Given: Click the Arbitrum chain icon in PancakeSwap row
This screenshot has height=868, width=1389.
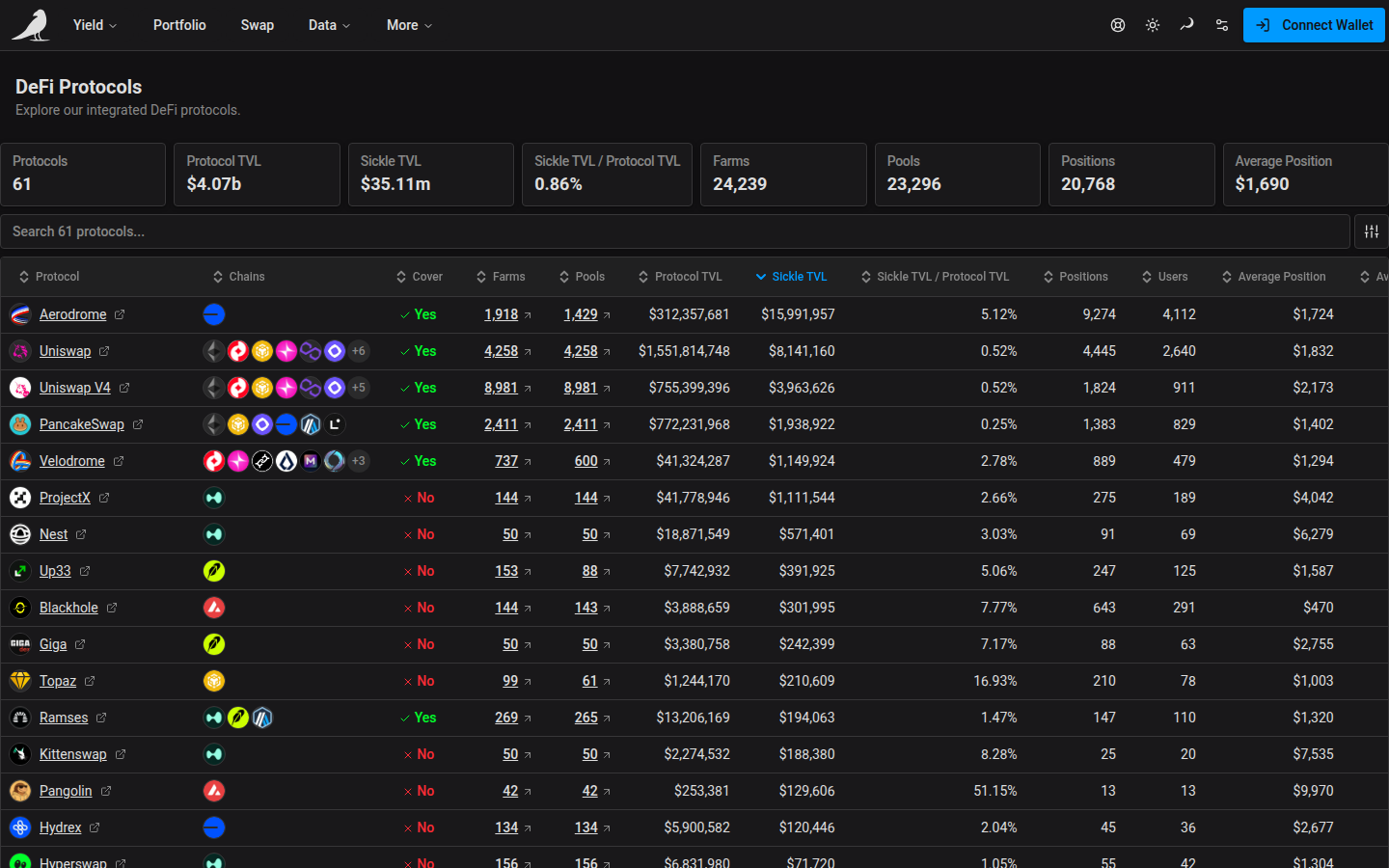Looking at the screenshot, I should [x=311, y=424].
